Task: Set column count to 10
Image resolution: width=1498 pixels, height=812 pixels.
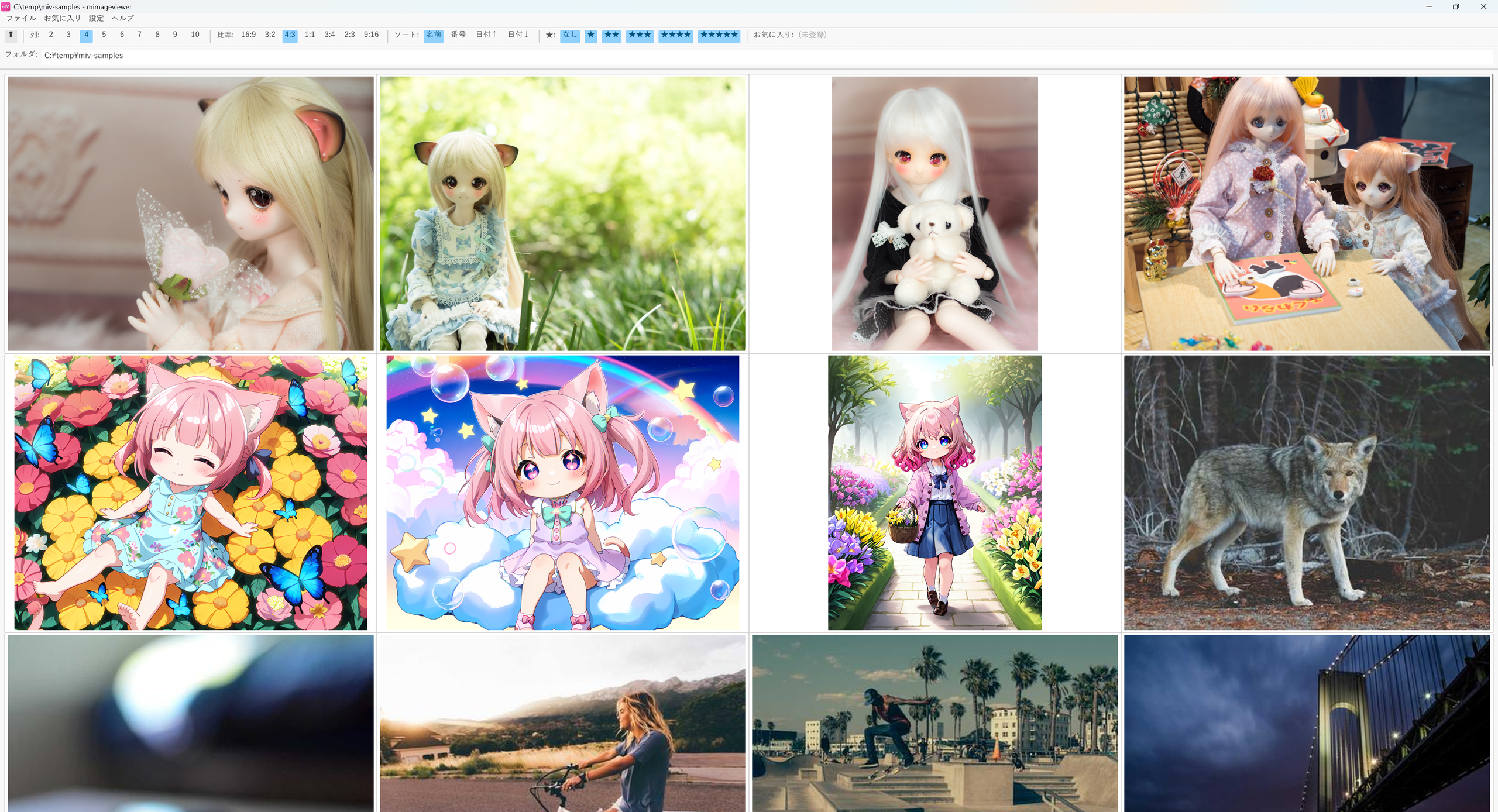Action: coord(195,35)
